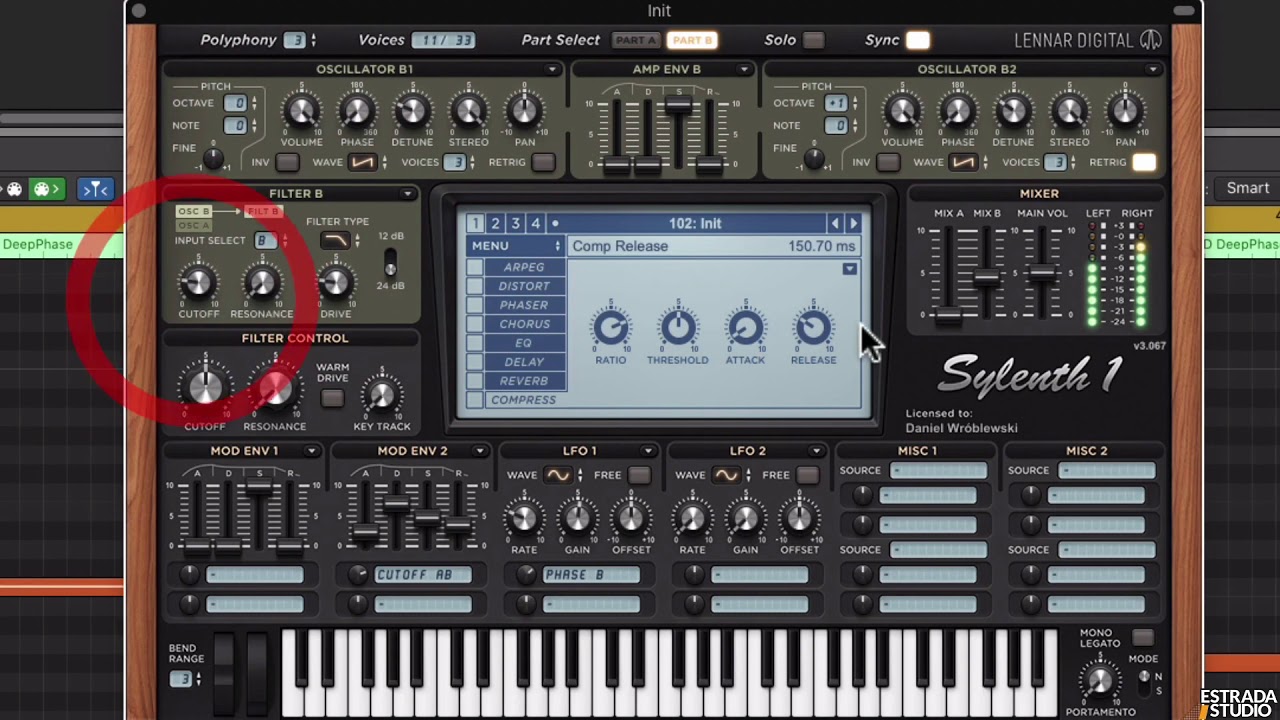Click the Polyphony stepper arrows

coord(314,40)
